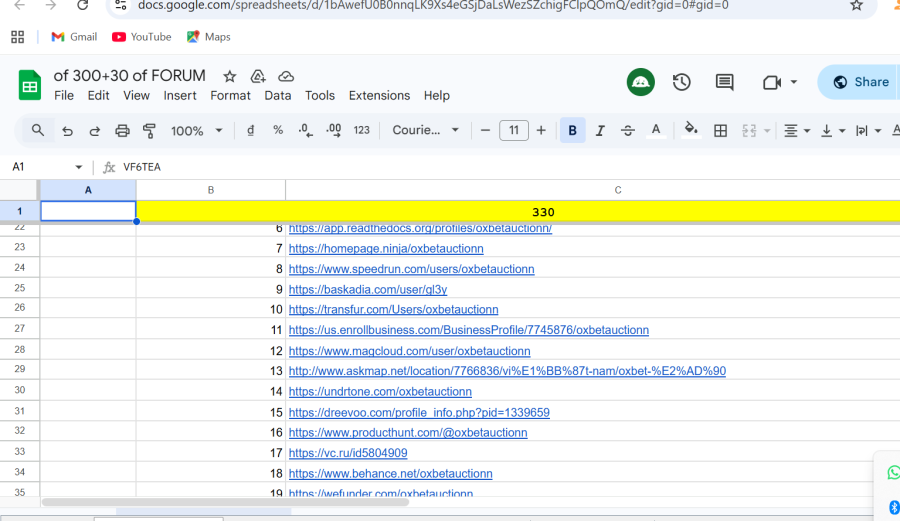Image resolution: width=900 pixels, height=521 pixels.
Task: Click the green anonymous user avatar
Action: pyautogui.click(x=641, y=82)
